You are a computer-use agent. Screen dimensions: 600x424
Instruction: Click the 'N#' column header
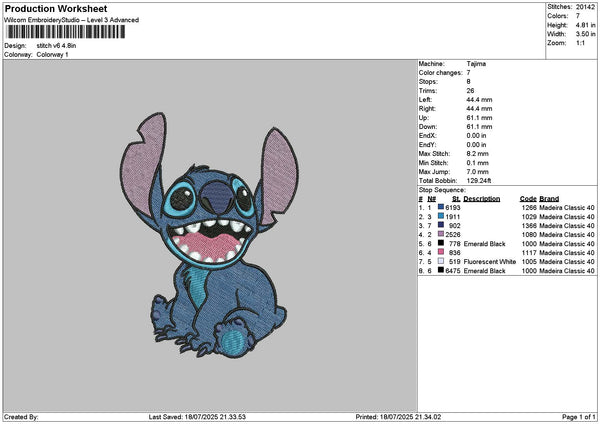tap(432, 199)
